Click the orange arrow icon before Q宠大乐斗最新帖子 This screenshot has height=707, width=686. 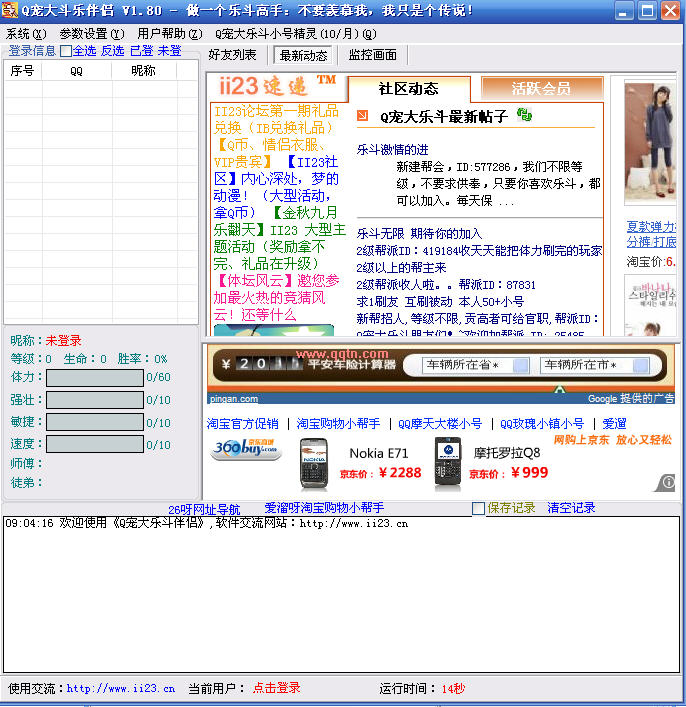(362, 116)
